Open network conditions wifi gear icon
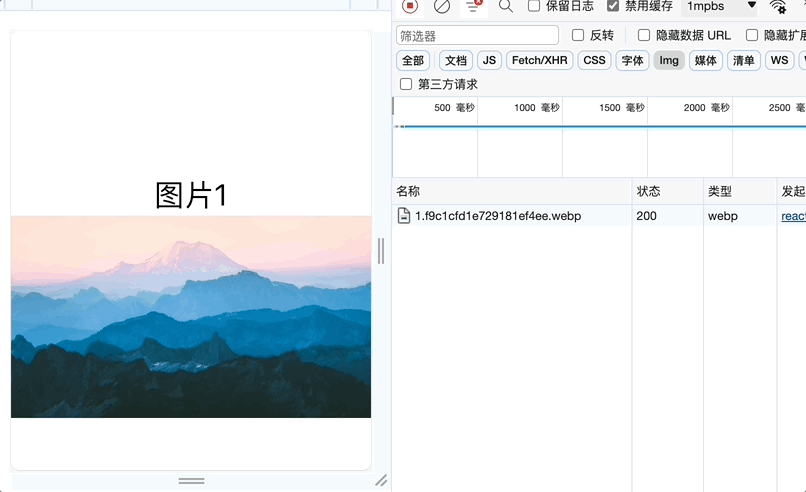The image size is (806, 492). pos(778,7)
